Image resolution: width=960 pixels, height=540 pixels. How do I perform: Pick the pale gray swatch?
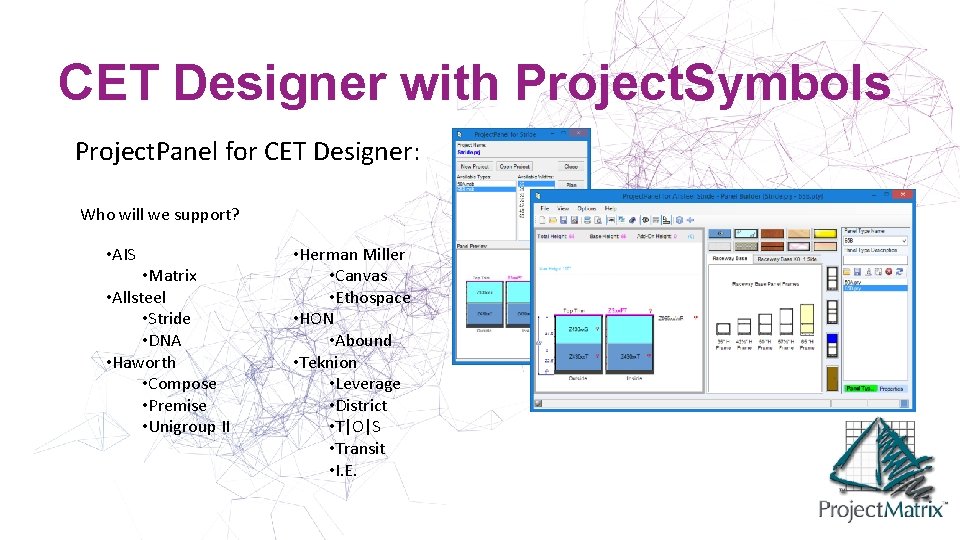pyautogui.click(x=720, y=246)
